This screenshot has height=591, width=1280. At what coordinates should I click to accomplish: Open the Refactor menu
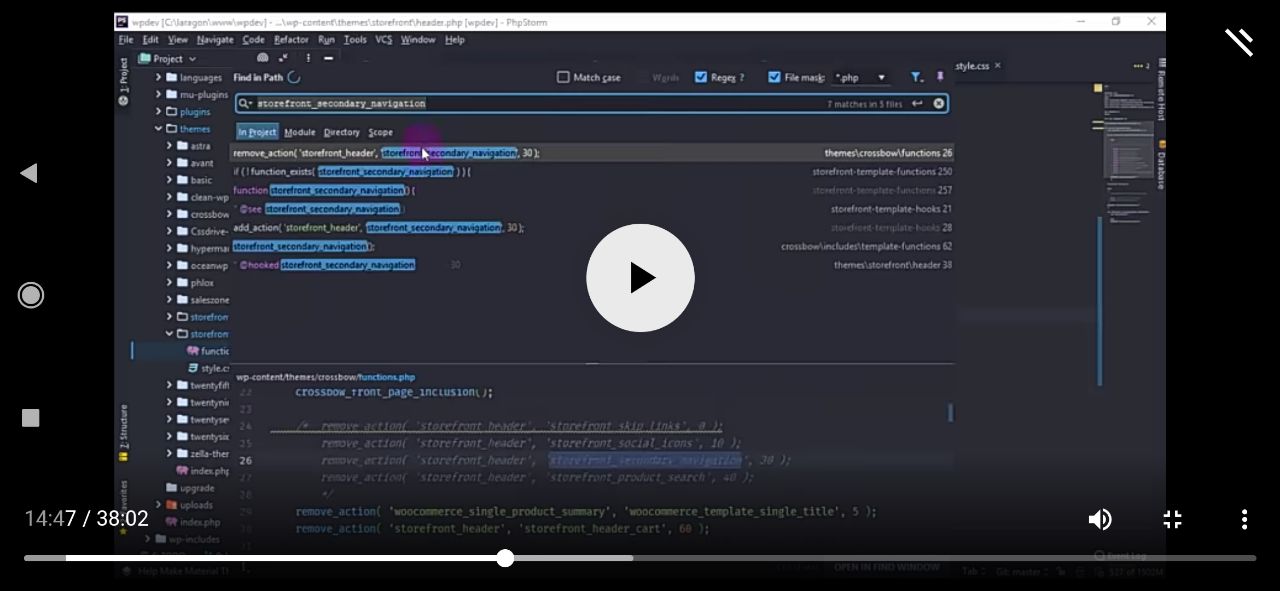(291, 40)
